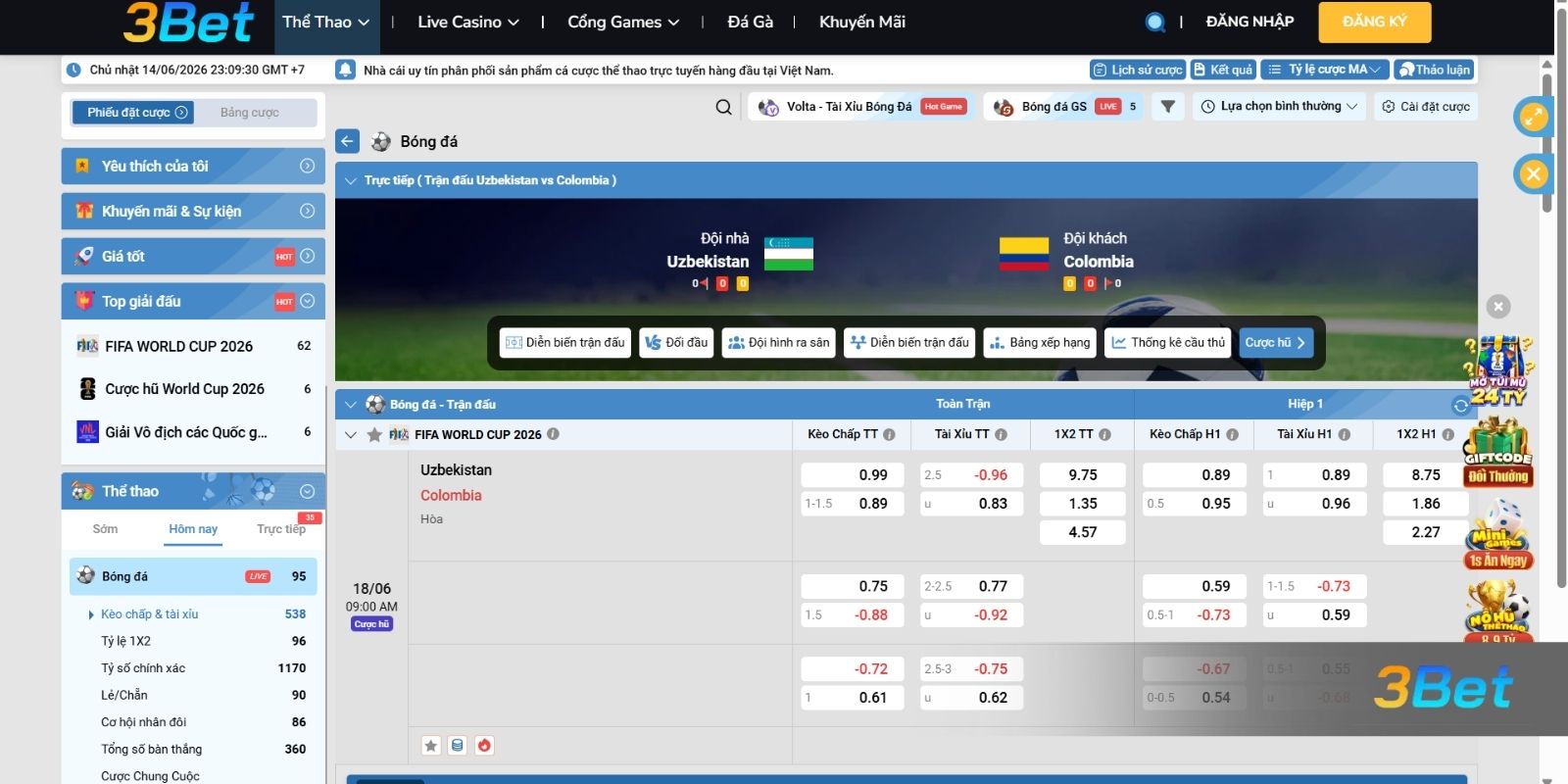
Task: Select Uzbekistan 1X2 TT odds 9.75
Action: pyautogui.click(x=1083, y=475)
